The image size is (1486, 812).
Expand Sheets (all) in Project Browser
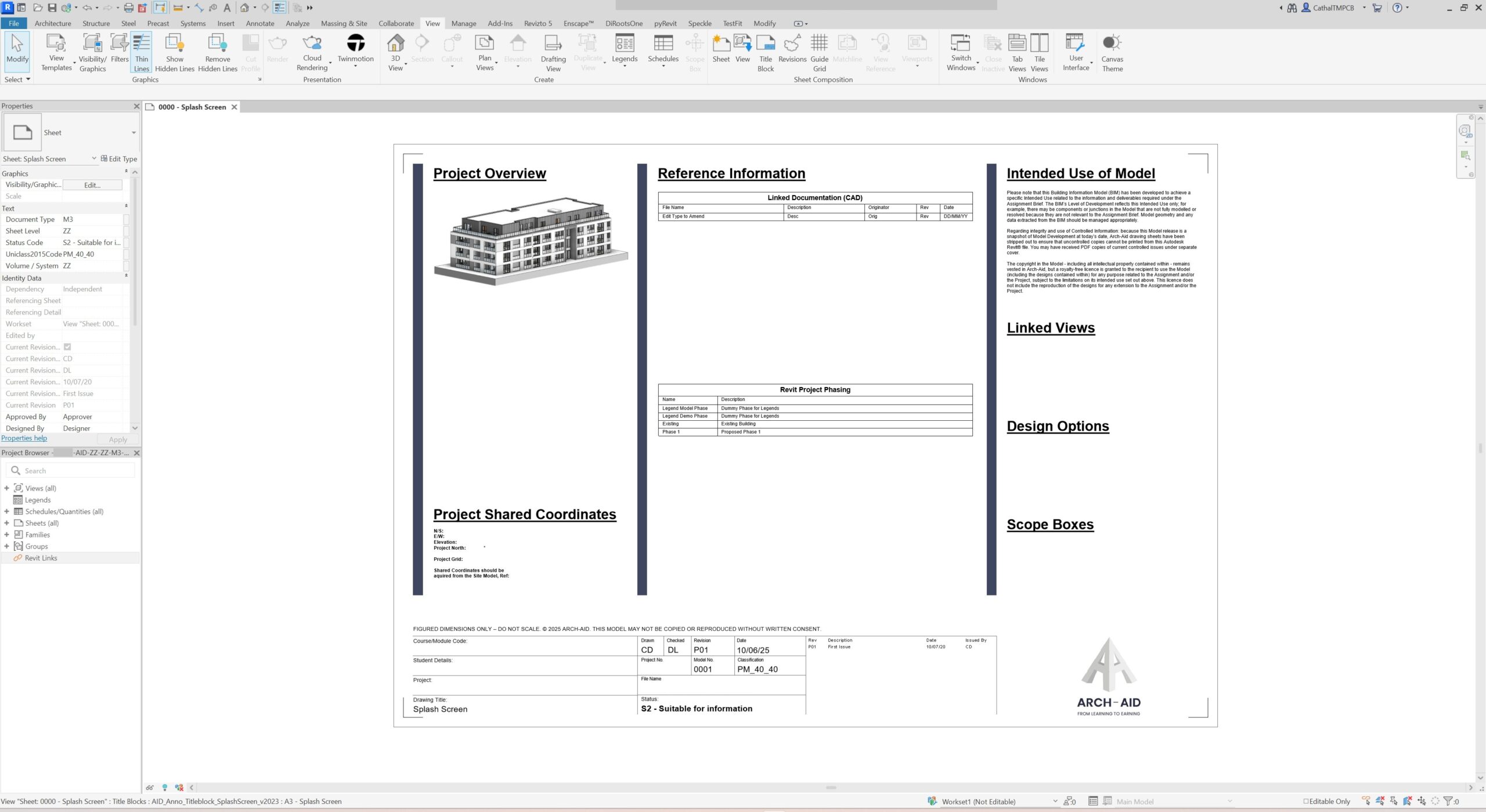point(6,522)
